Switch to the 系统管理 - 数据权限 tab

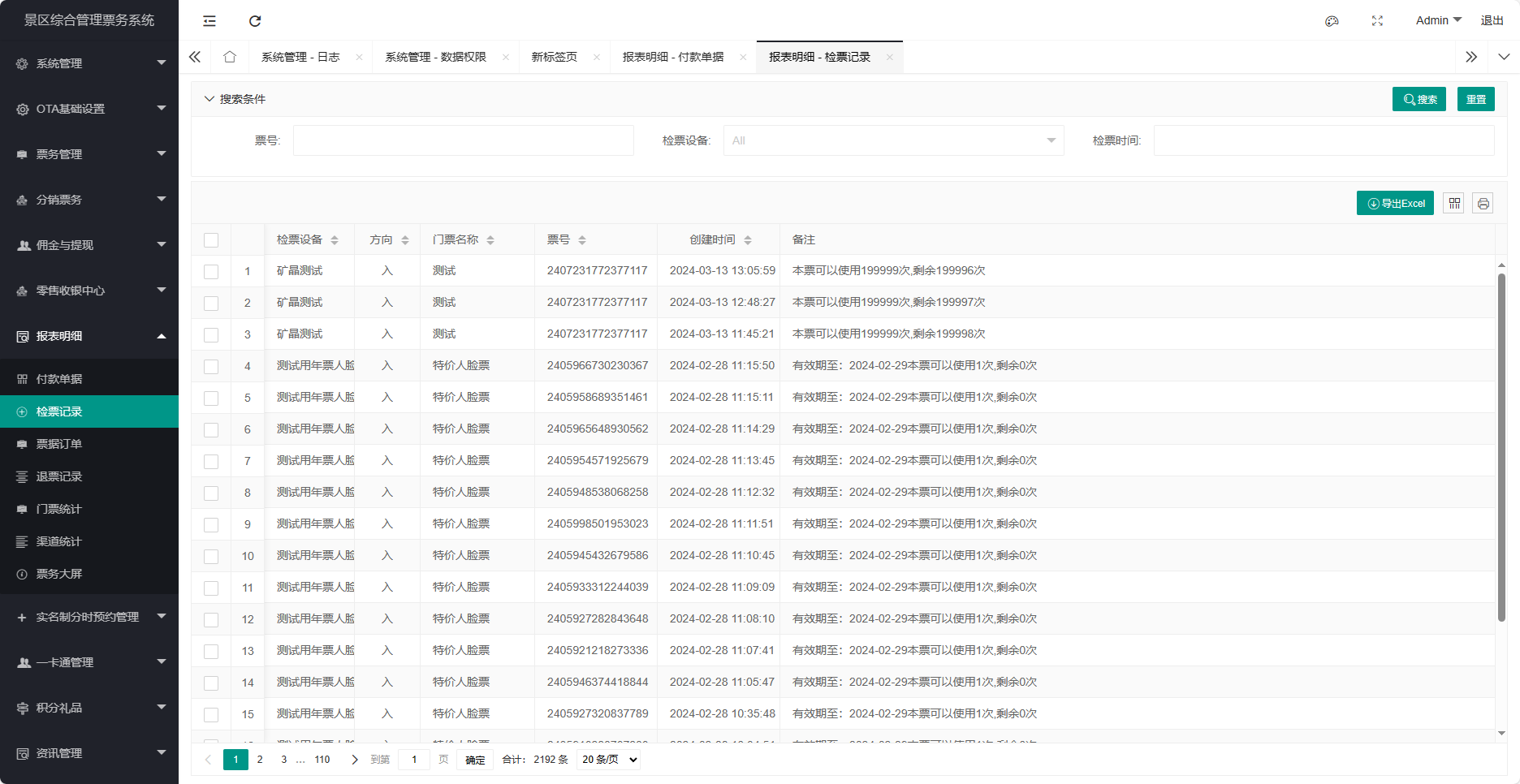(x=436, y=57)
